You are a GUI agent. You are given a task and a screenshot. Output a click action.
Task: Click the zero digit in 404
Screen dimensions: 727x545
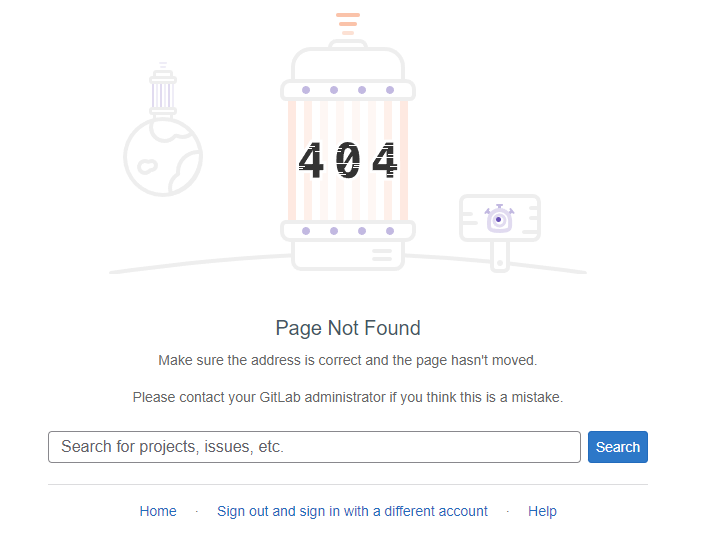pyautogui.click(x=348, y=160)
